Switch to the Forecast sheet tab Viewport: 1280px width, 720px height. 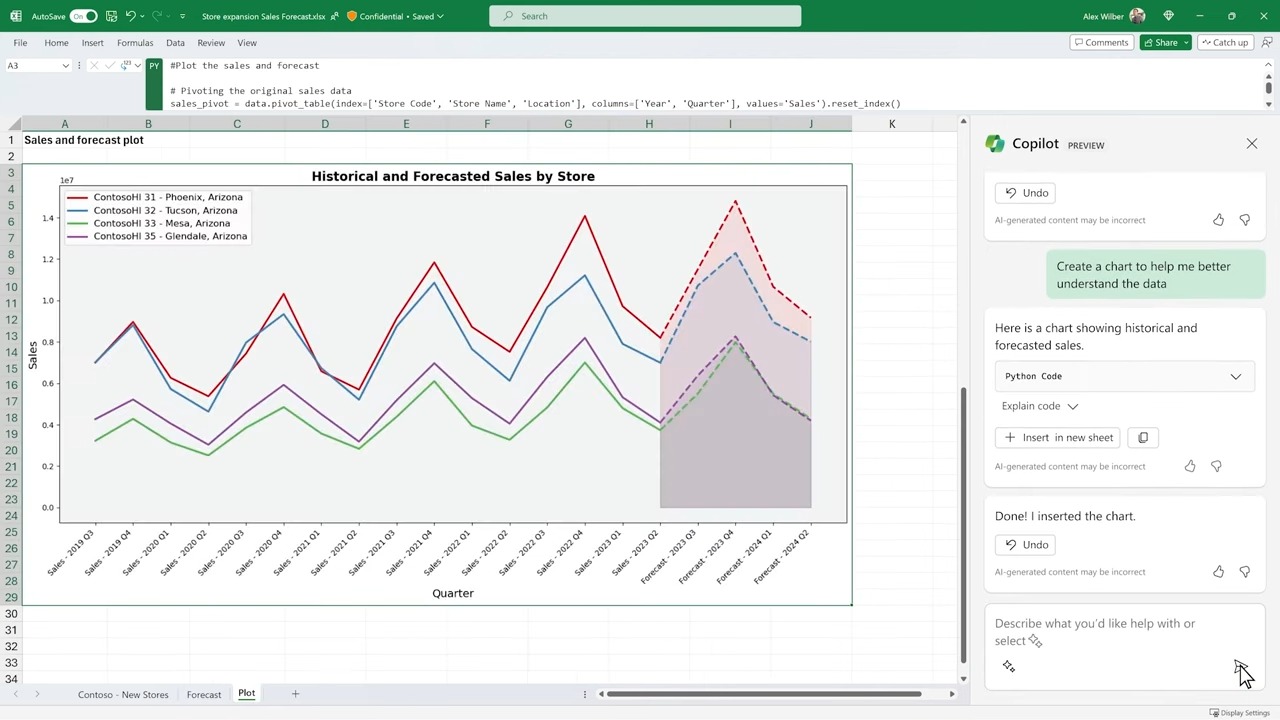point(204,695)
